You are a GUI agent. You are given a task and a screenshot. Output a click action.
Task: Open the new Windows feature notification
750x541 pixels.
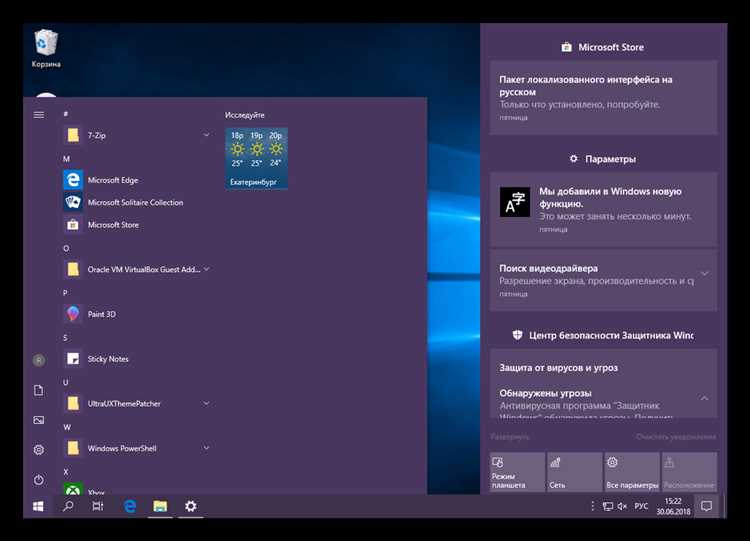603,210
